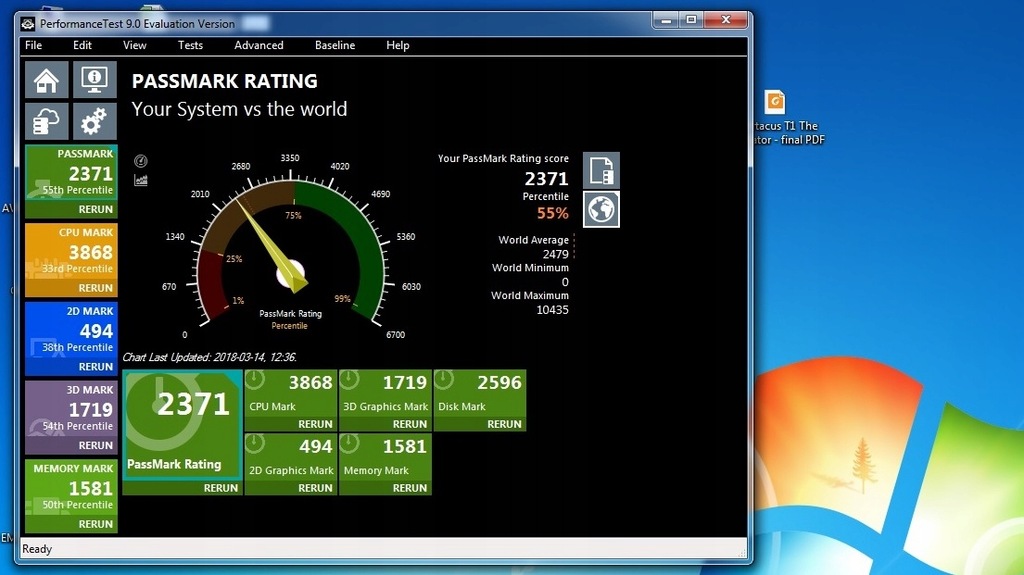This screenshot has width=1024, height=575.
Task: Open the System Information monitor icon
Action: (95, 80)
